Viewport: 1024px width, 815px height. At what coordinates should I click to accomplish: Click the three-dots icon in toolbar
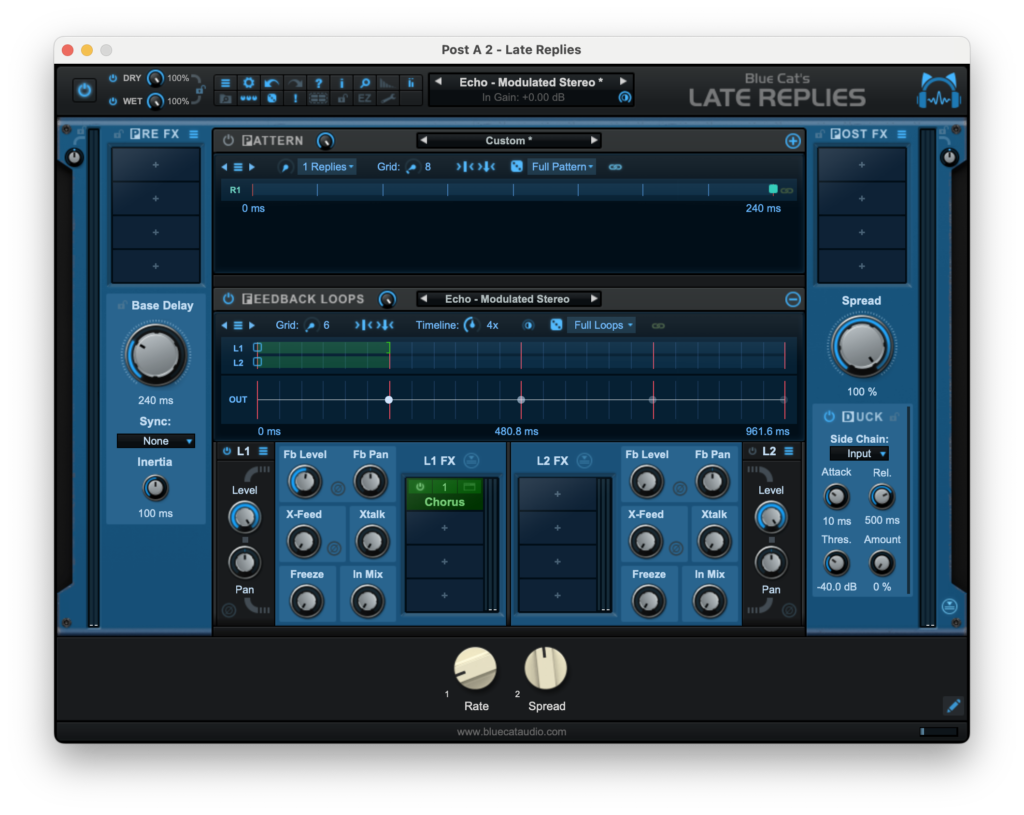tap(248, 99)
